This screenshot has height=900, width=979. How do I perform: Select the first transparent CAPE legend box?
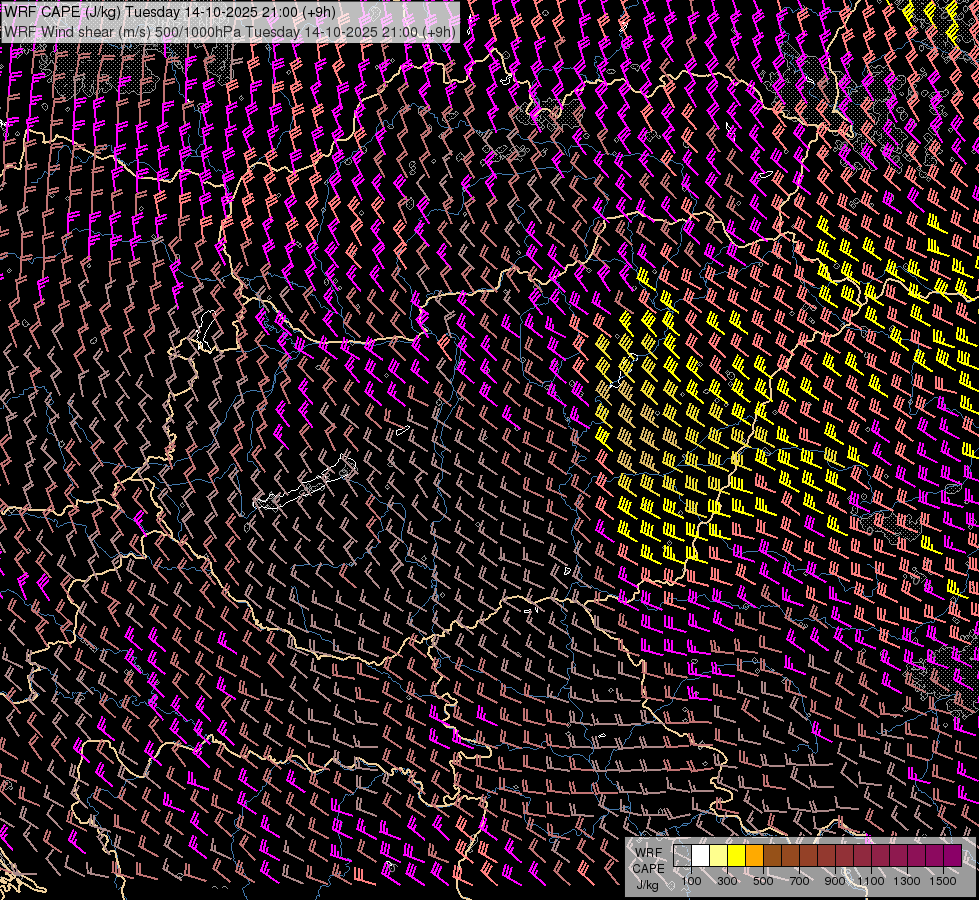(683, 856)
